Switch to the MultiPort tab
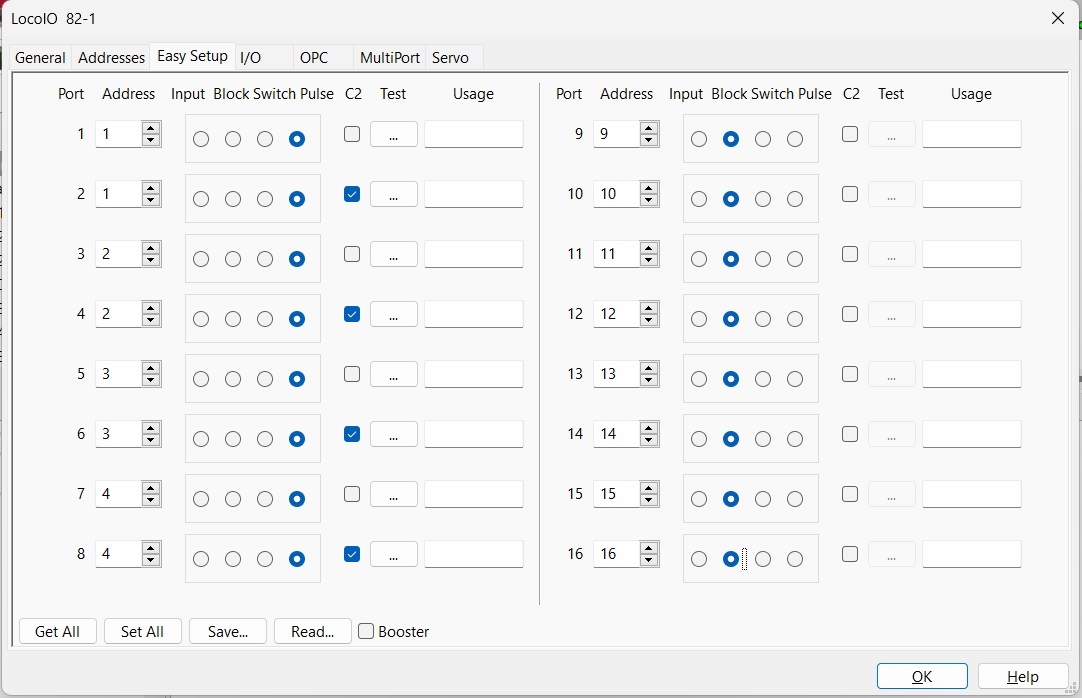Screen dimensions: 1082x698 coord(390,58)
